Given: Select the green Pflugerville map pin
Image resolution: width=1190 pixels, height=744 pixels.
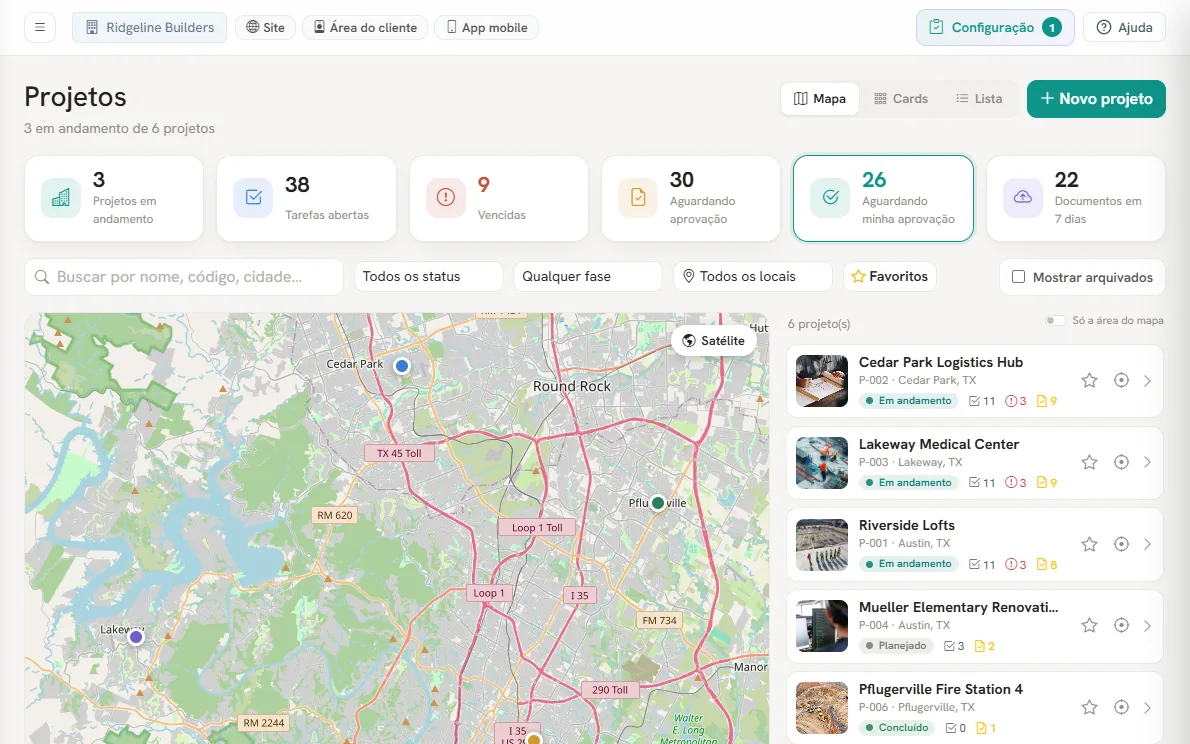Looking at the screenshot, I should click(658, 503).
